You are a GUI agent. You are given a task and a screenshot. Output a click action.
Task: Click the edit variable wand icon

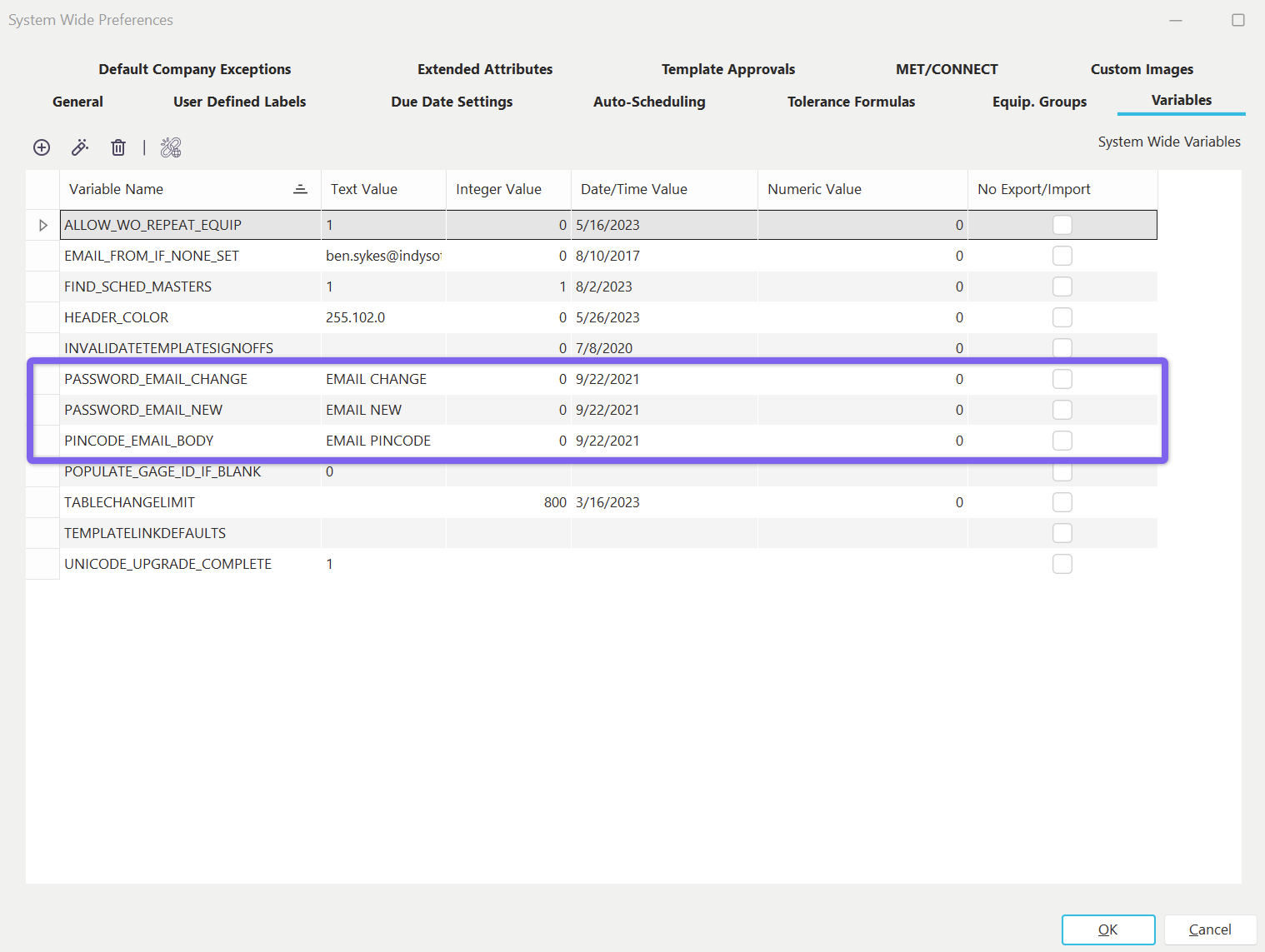point(80,147)
